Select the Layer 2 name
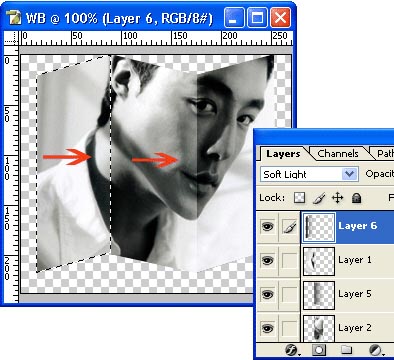 click(x=355, y=328)
